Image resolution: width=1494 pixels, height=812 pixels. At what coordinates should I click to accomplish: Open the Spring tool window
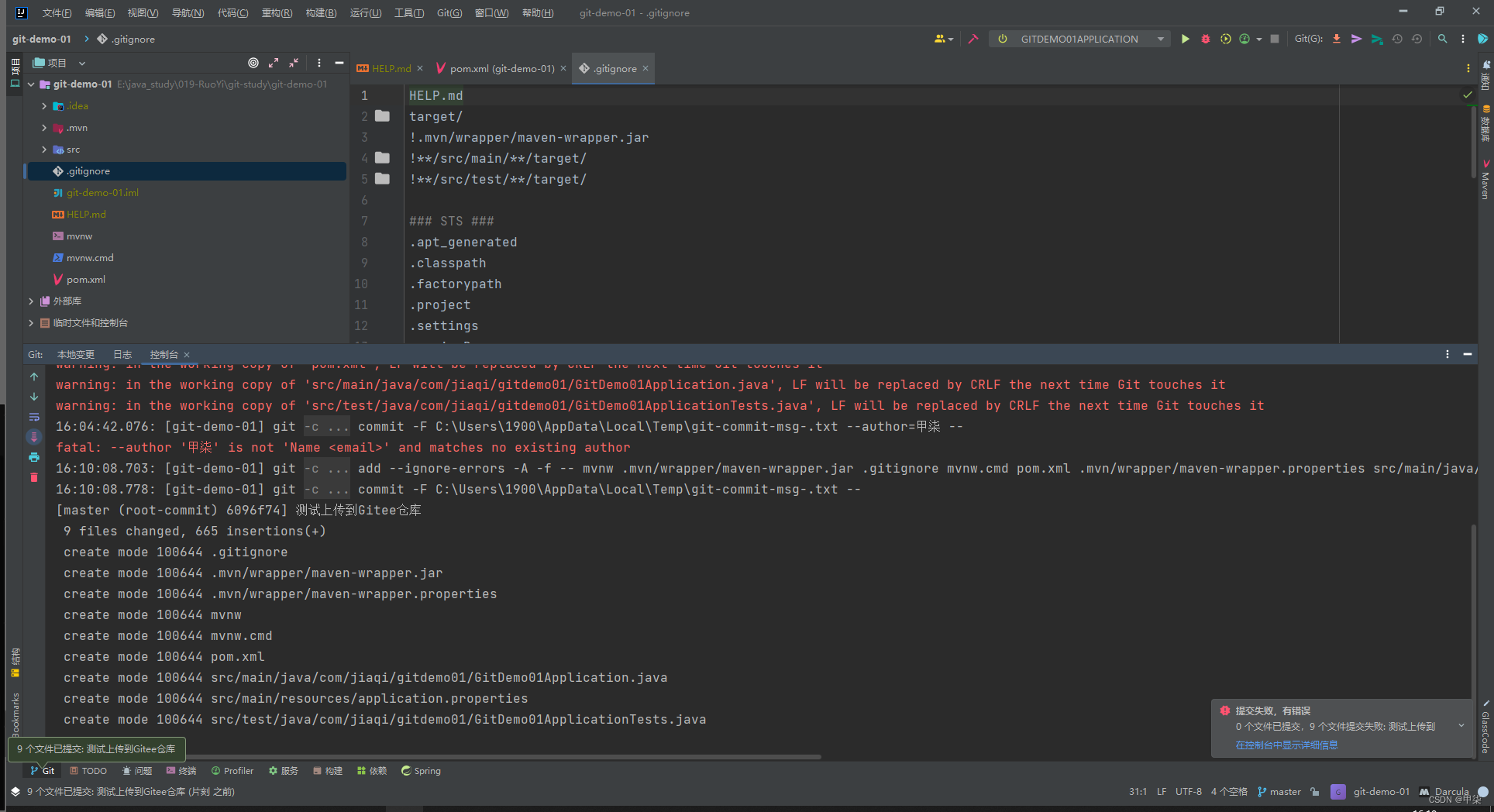click(x=421, y=771)
